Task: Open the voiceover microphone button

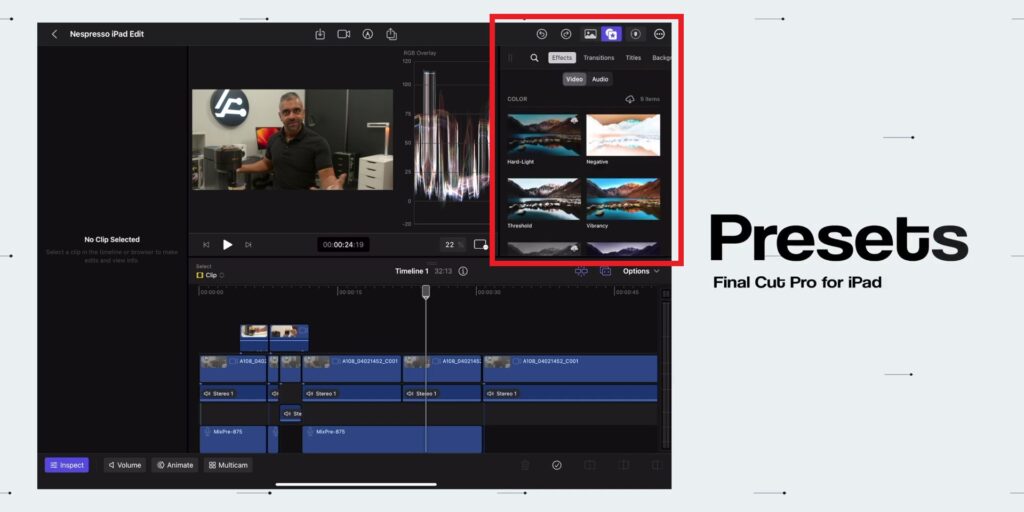Action: click(x=635, y=34)
